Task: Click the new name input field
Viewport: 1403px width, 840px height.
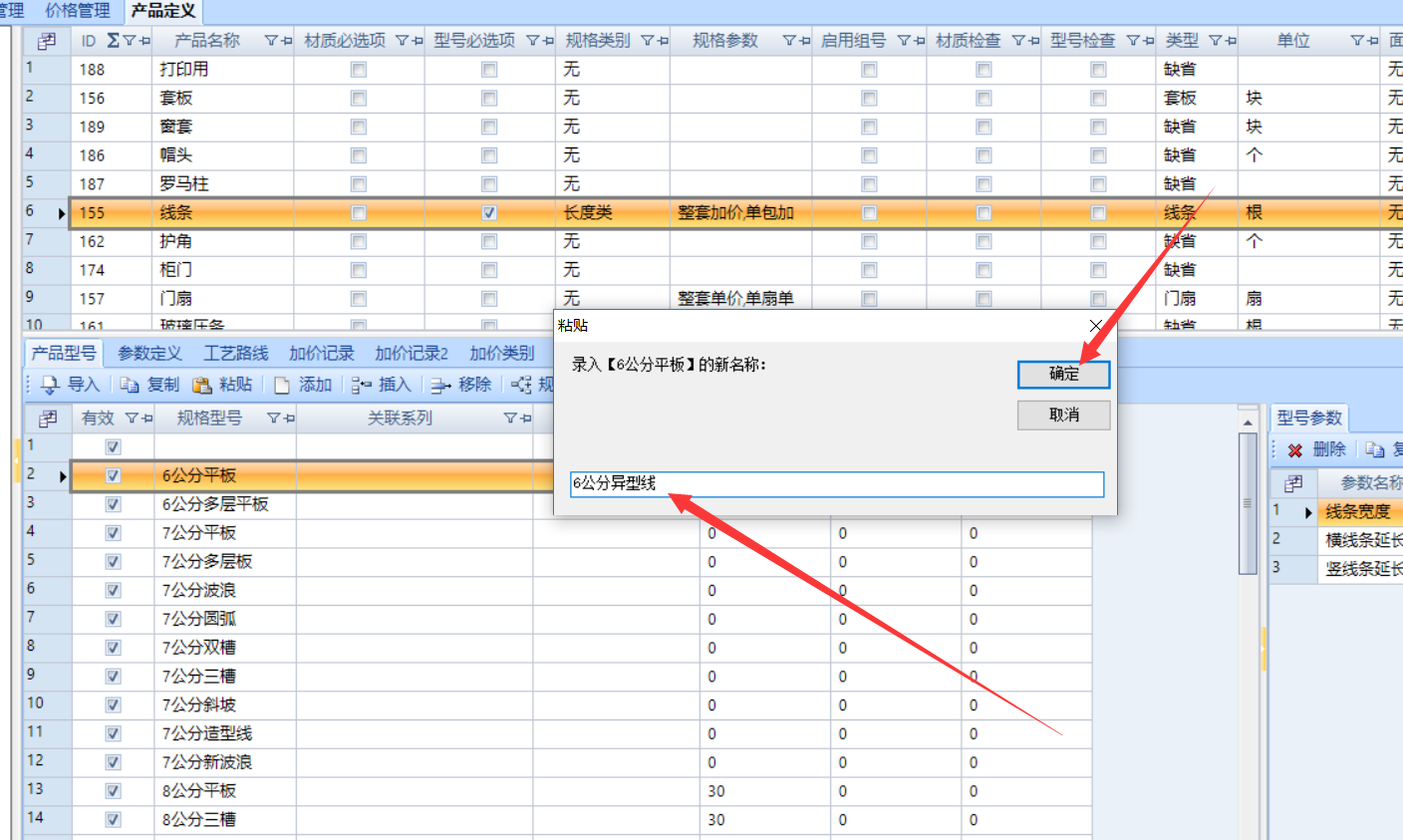Action: click(837, 484)
